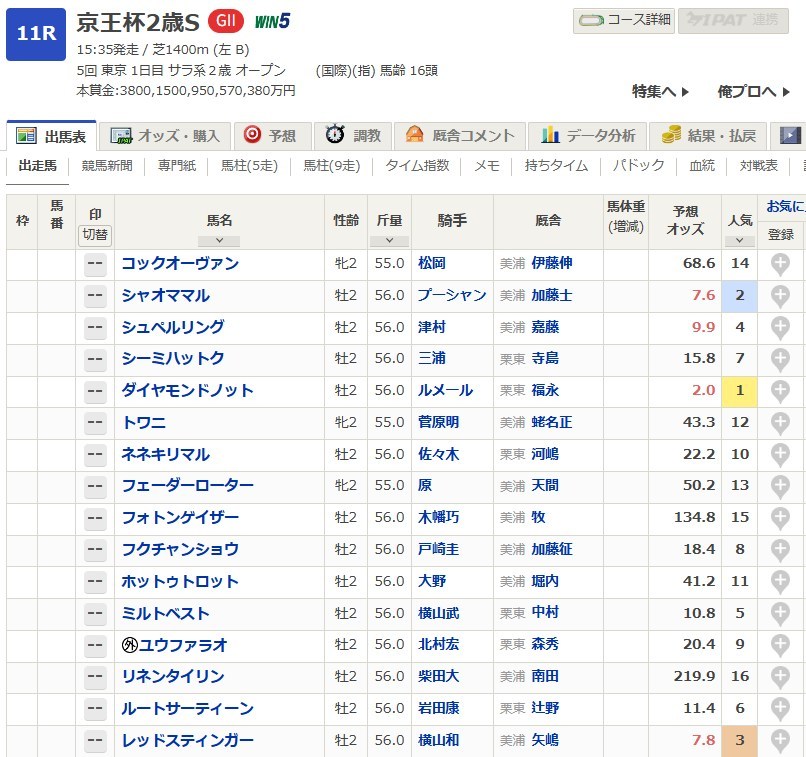Expand the 馬名 column sort dropdown
The height and width of the screenshot is (757, 806).
click(x=219, y=241)
